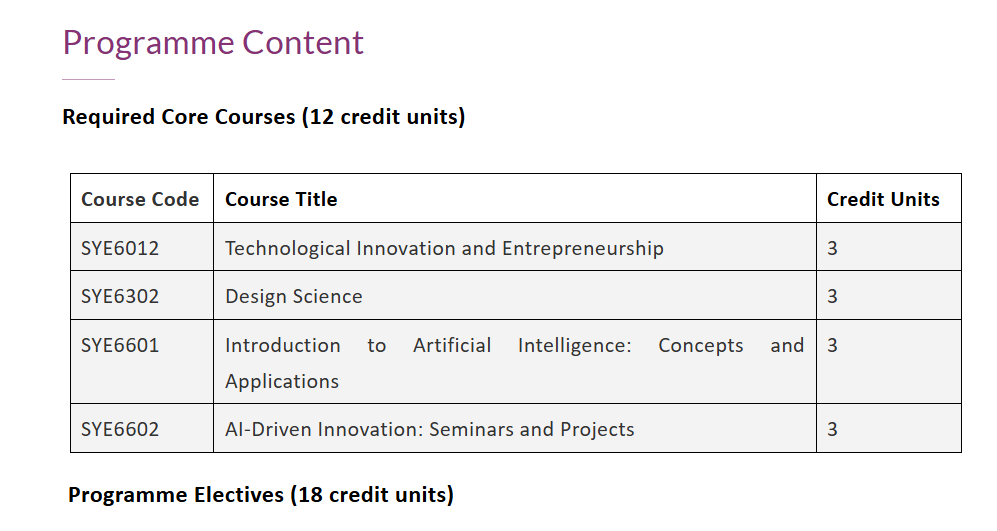
Task: Click Technological Innovation and Entrepreneurship title
Action: coord(444,248)
